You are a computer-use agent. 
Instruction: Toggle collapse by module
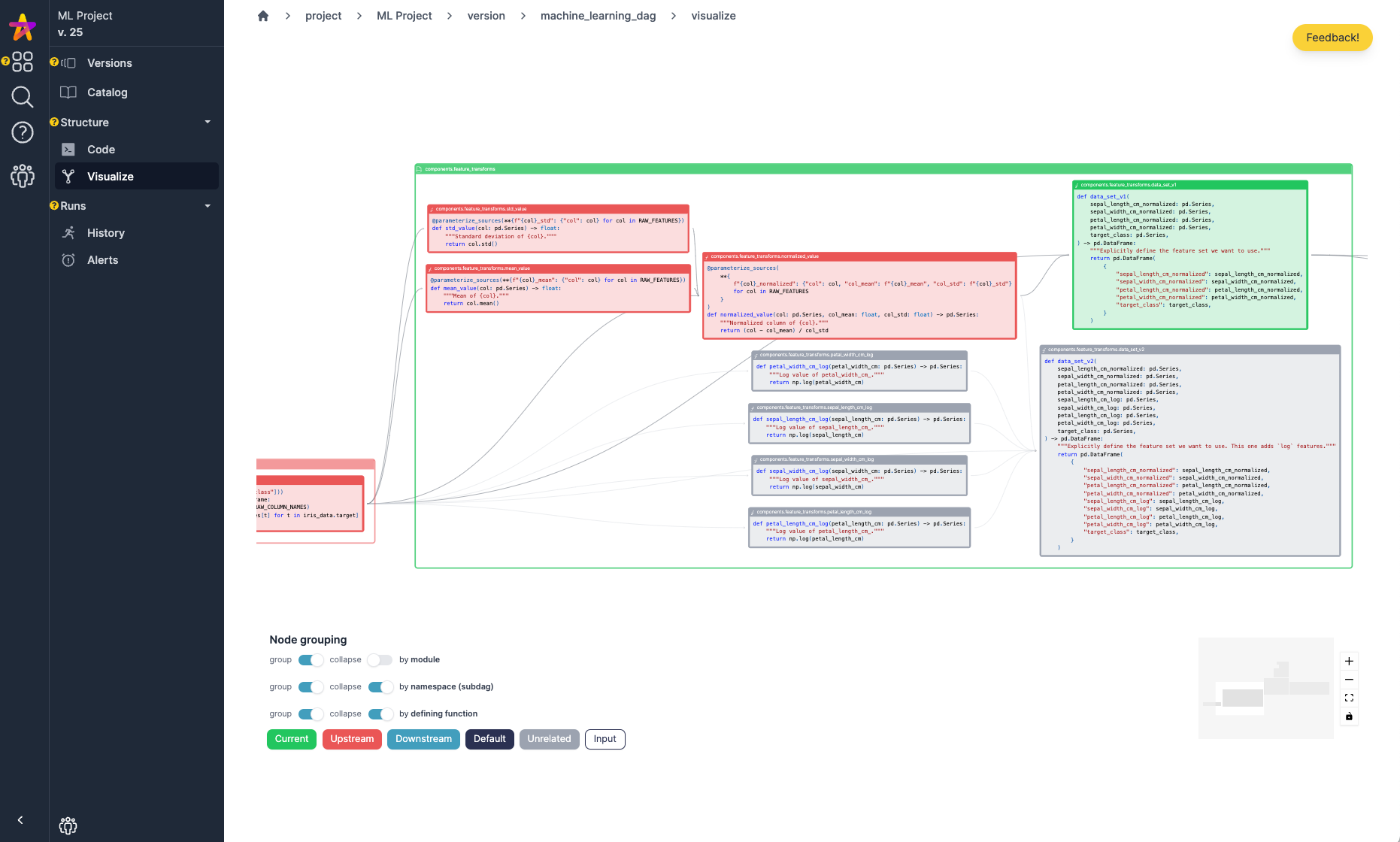pos(380,659)
